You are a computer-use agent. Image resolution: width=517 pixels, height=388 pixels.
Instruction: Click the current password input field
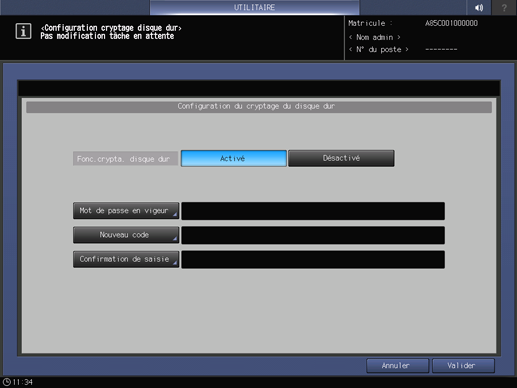[313, 211]
